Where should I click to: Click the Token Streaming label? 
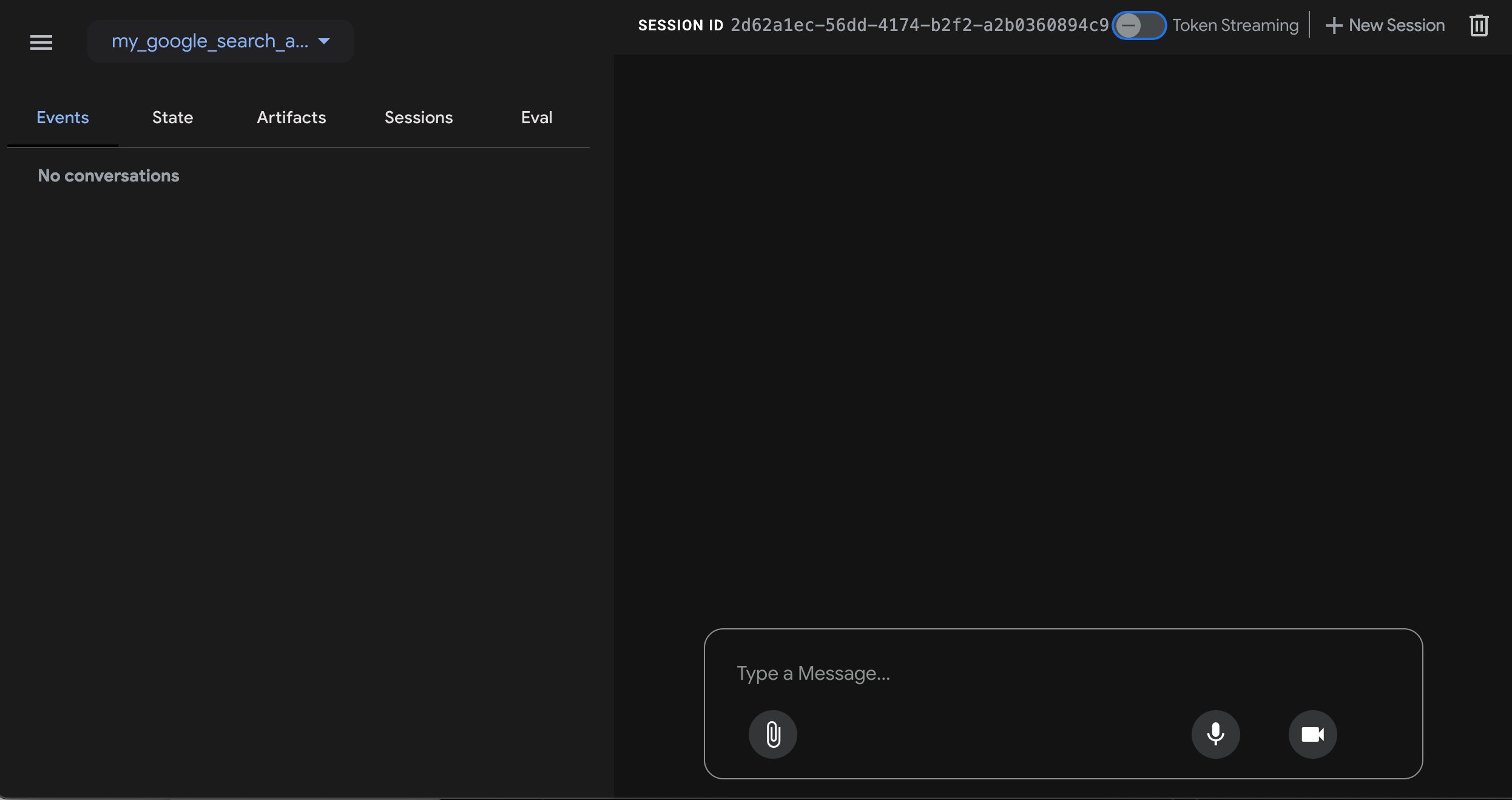point(1235,25)
